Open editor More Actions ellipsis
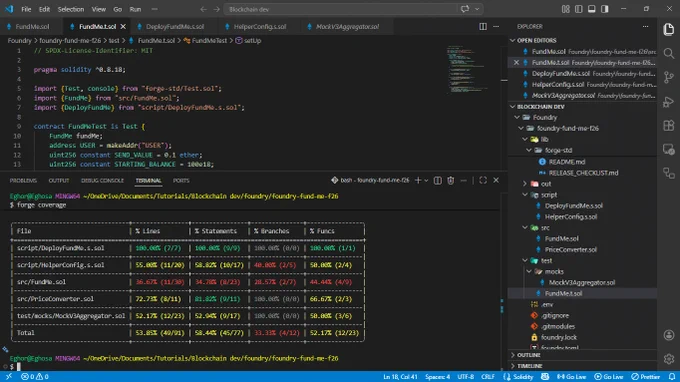The height and width of the screenshot is (382, 680). [x=496, y=26]
